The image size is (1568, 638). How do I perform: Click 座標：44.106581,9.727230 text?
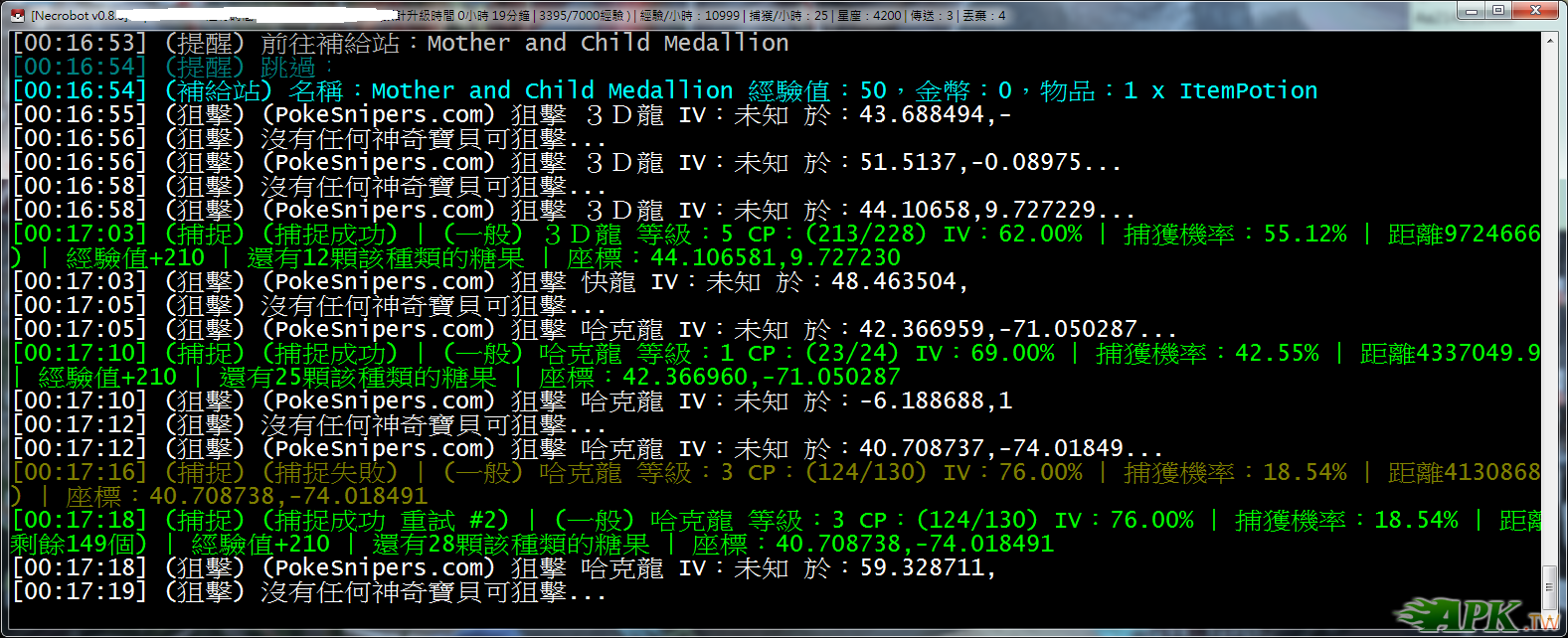point(734,257)
